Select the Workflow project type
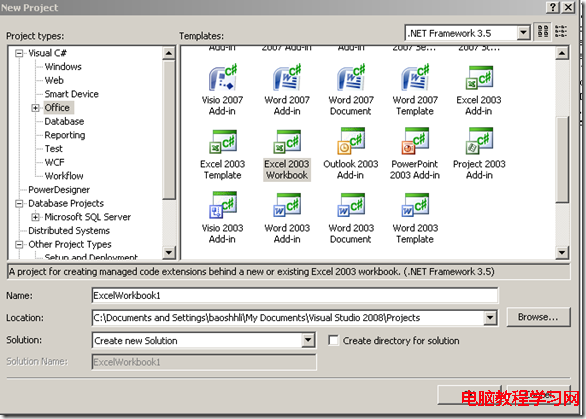This screenshot has height=419, width=586. pyautogui.click(x=64, y=176)
